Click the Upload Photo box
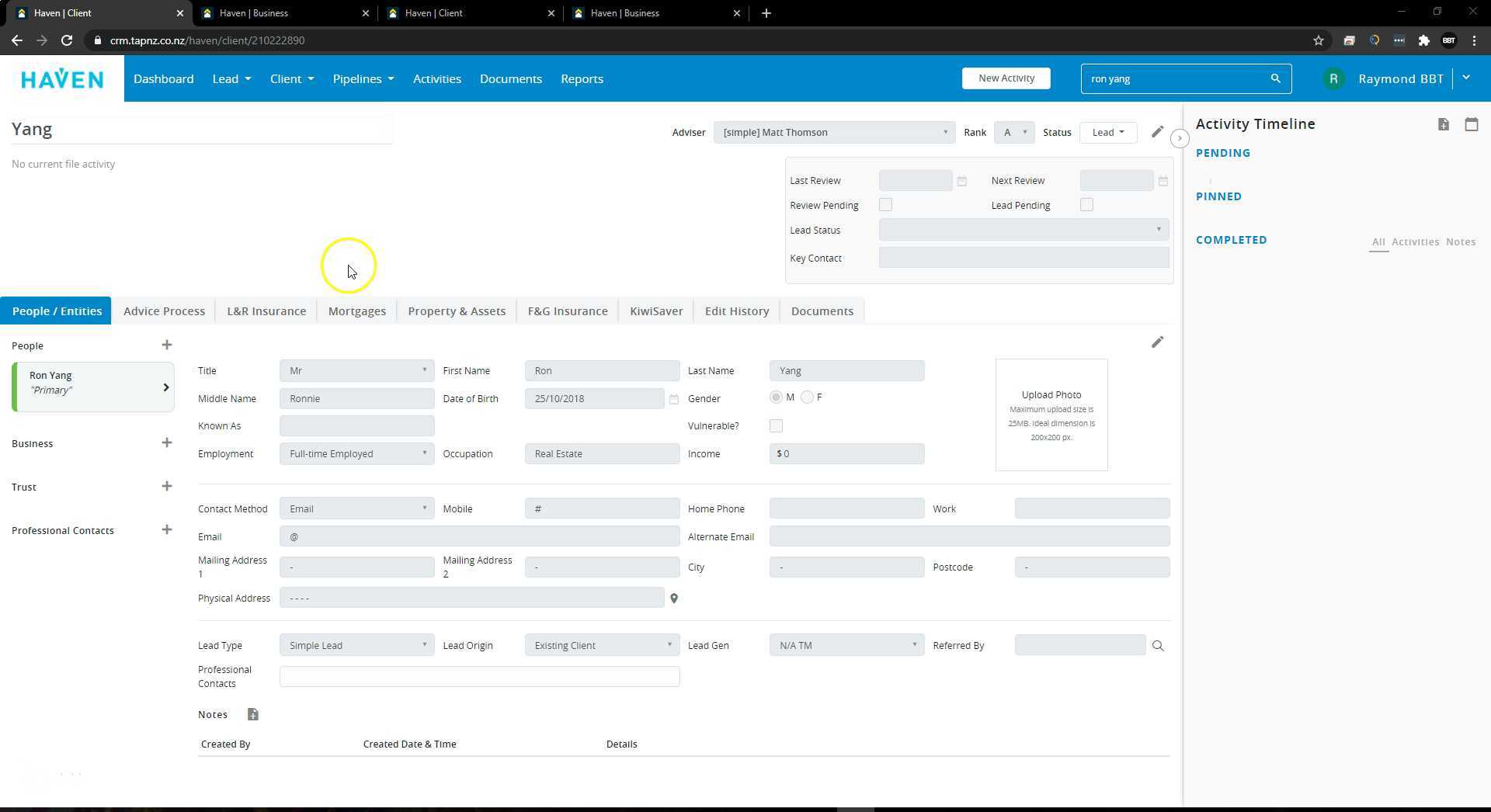The image size is (1491, 812). (1051, 415)
